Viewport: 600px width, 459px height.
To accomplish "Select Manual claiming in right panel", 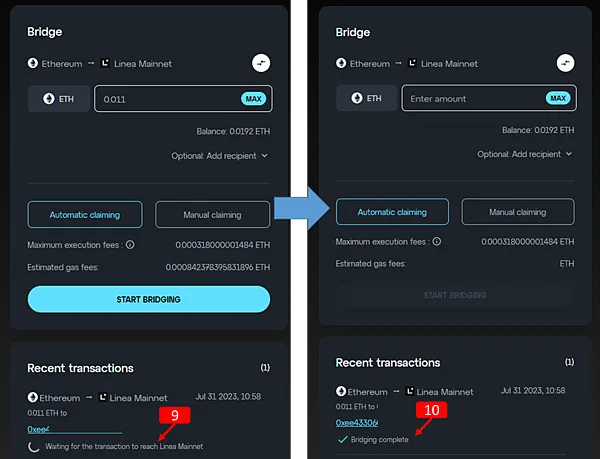I will (x=518, y=212).
